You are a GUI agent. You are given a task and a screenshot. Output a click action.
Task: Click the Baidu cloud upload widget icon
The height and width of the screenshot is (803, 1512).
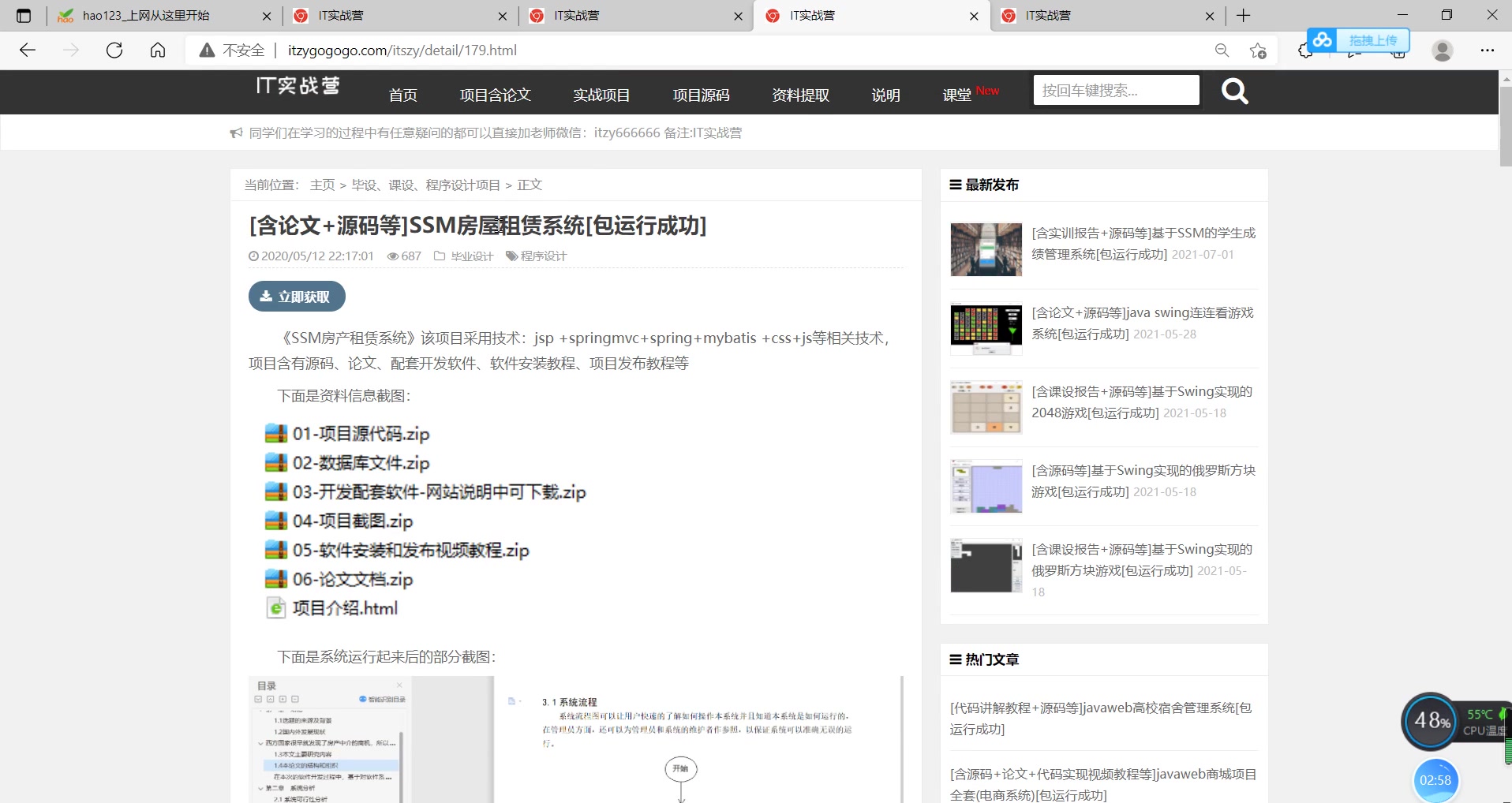point(1323,39)
